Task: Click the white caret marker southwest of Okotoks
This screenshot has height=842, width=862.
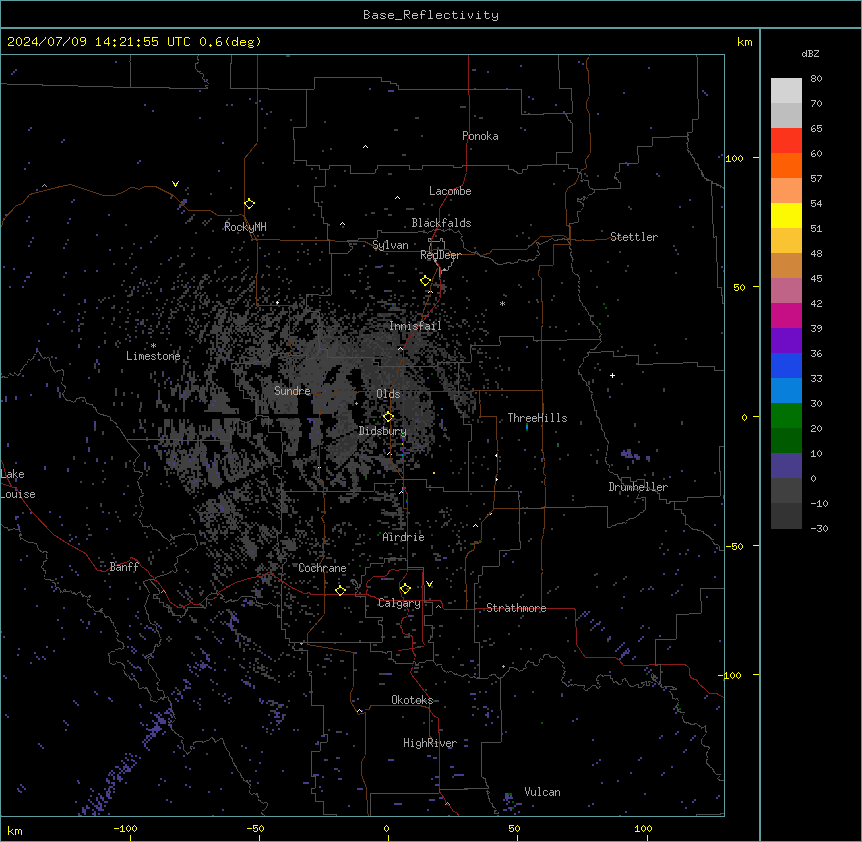Action: (x=360, y=711)
